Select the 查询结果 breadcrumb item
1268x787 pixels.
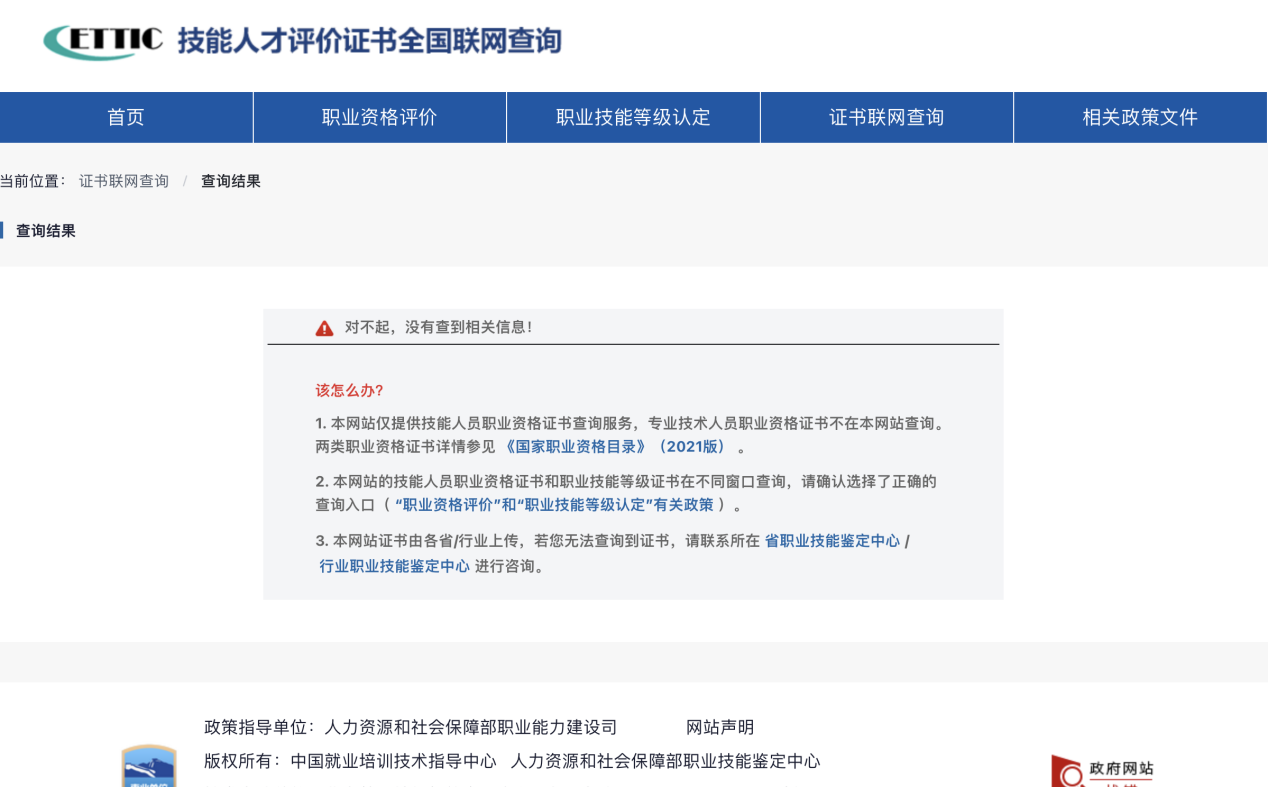coord(229,181)
